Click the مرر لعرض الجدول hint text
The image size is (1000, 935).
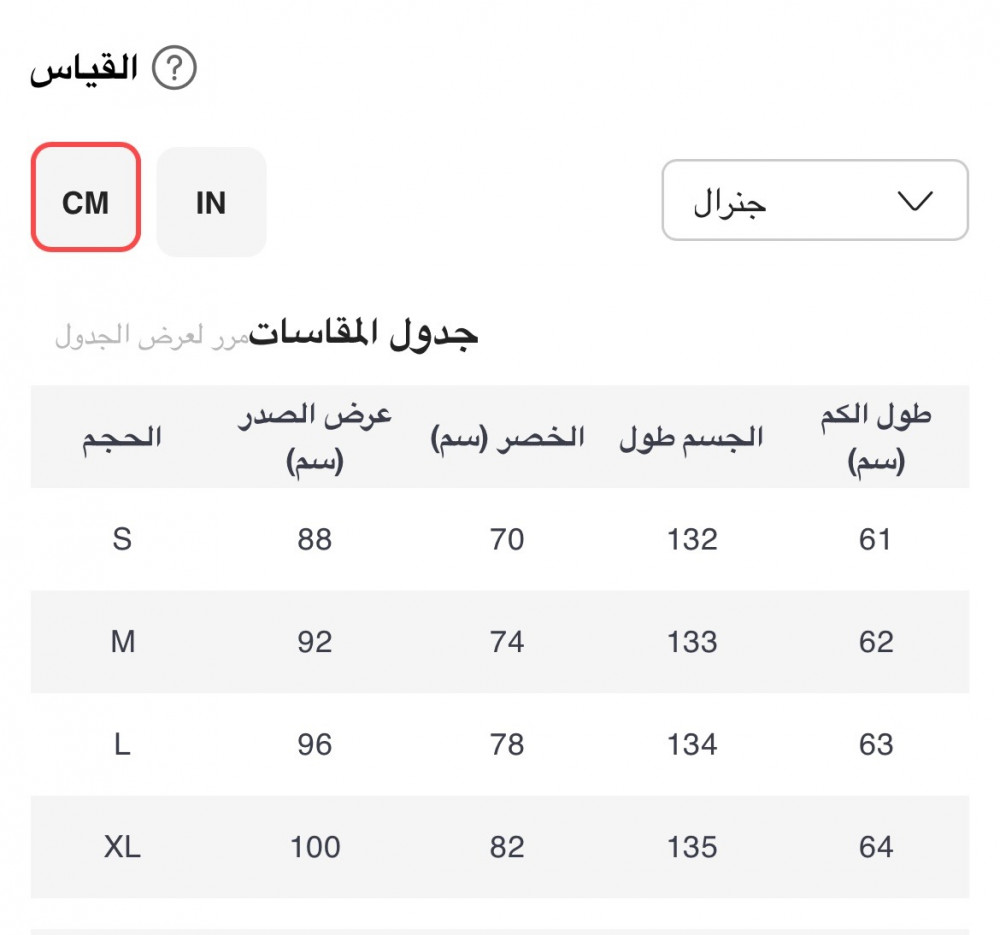click(x=150, y=336)
